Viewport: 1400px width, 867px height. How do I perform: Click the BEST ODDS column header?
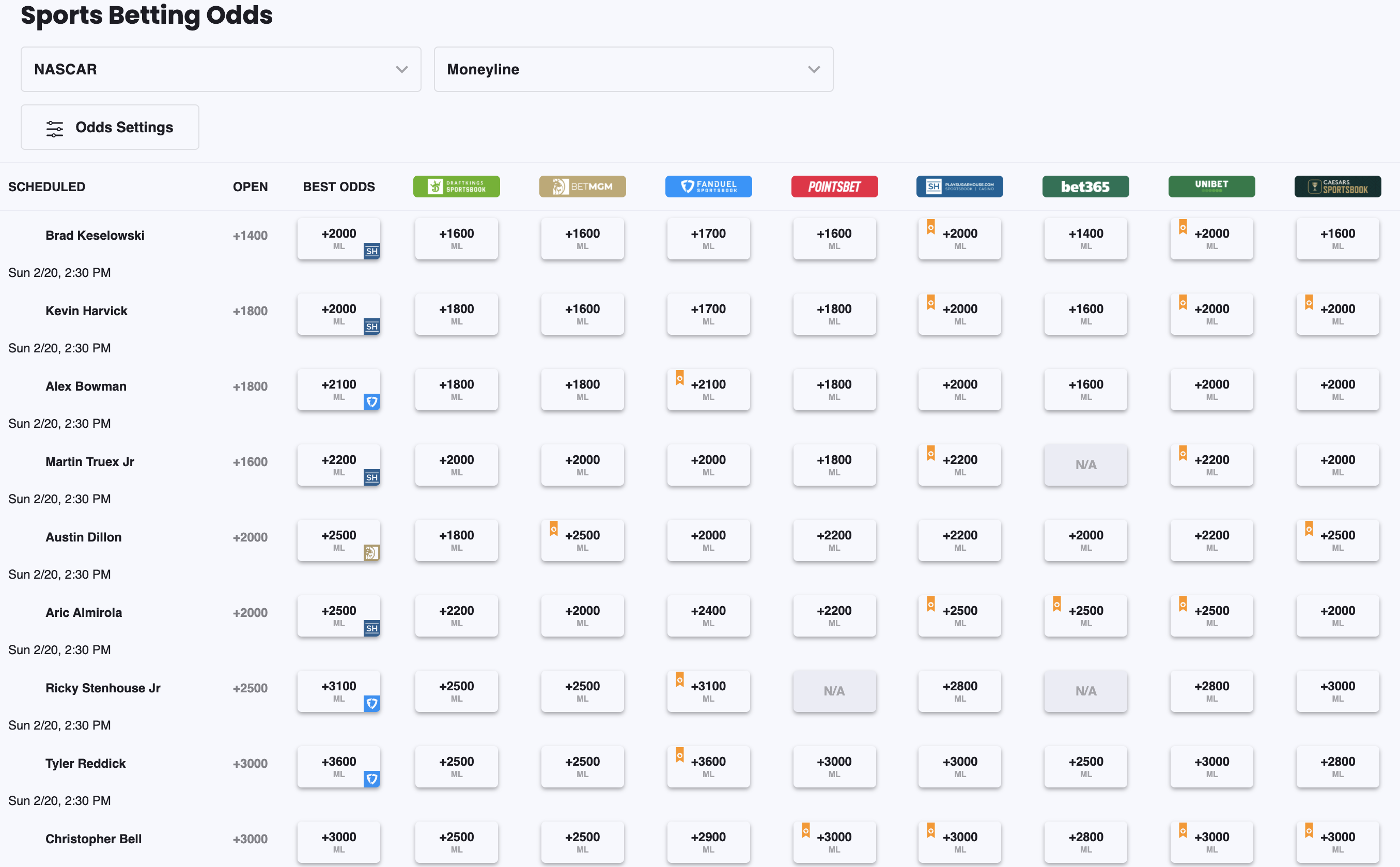click(338, 187)
